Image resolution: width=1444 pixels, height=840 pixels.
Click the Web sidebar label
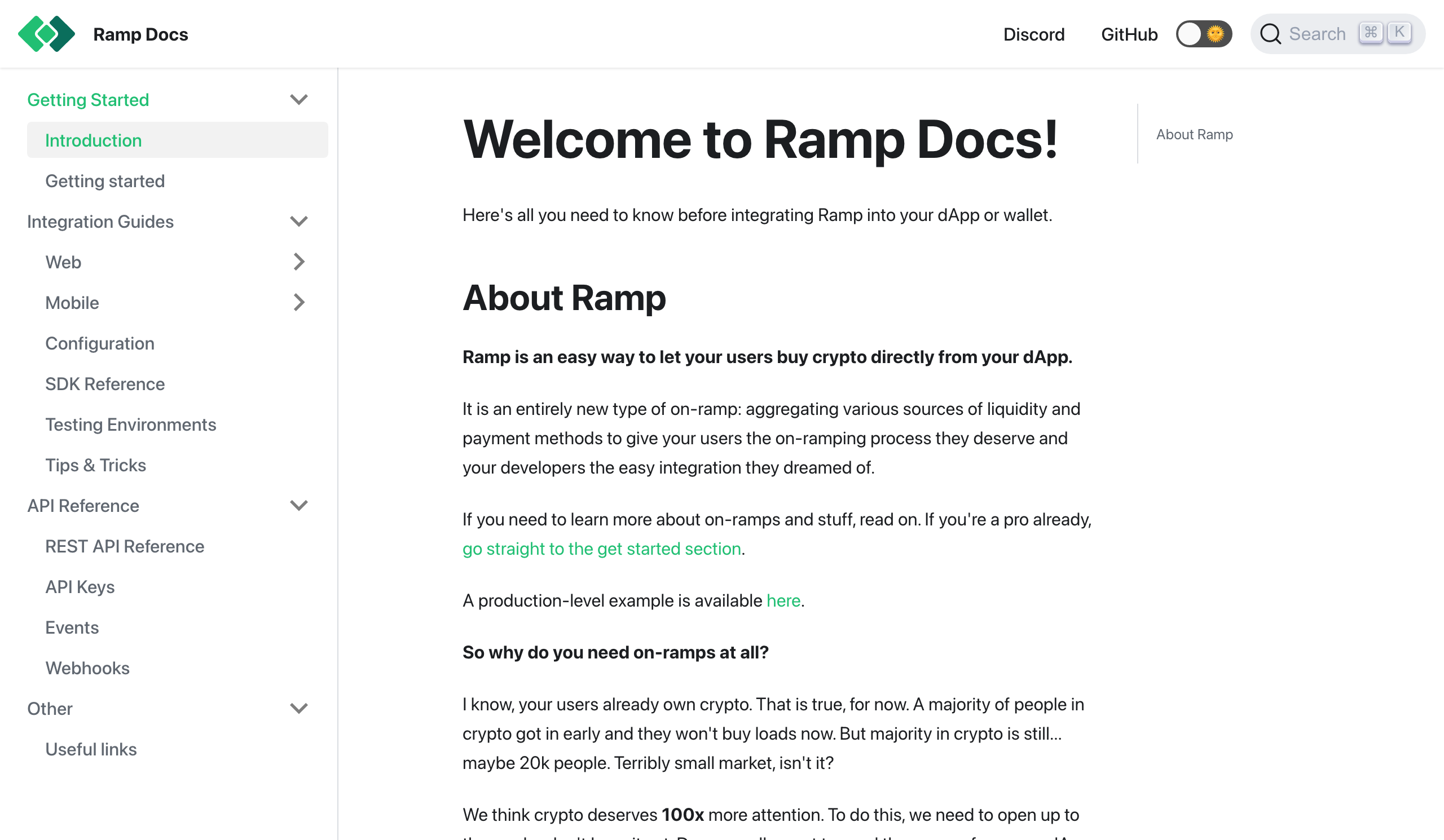click(x=63, y=262)
